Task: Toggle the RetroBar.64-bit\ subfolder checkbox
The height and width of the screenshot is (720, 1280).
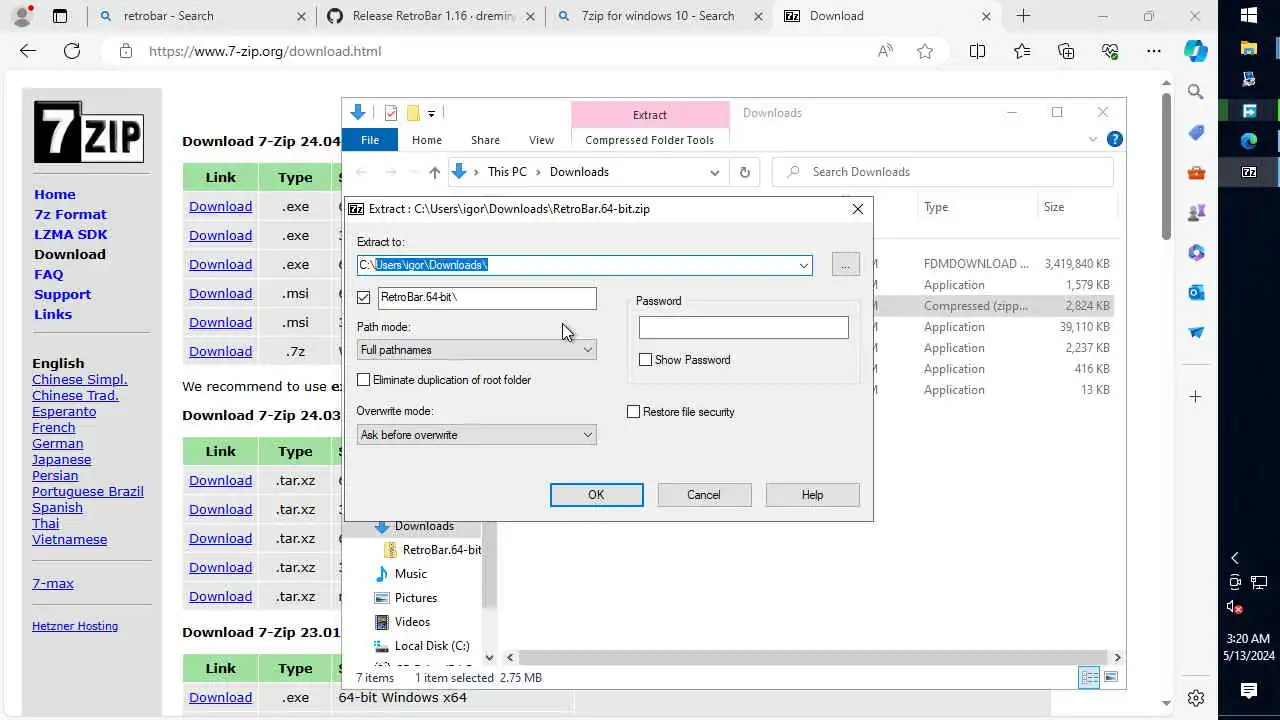Action: pos(364,297)
